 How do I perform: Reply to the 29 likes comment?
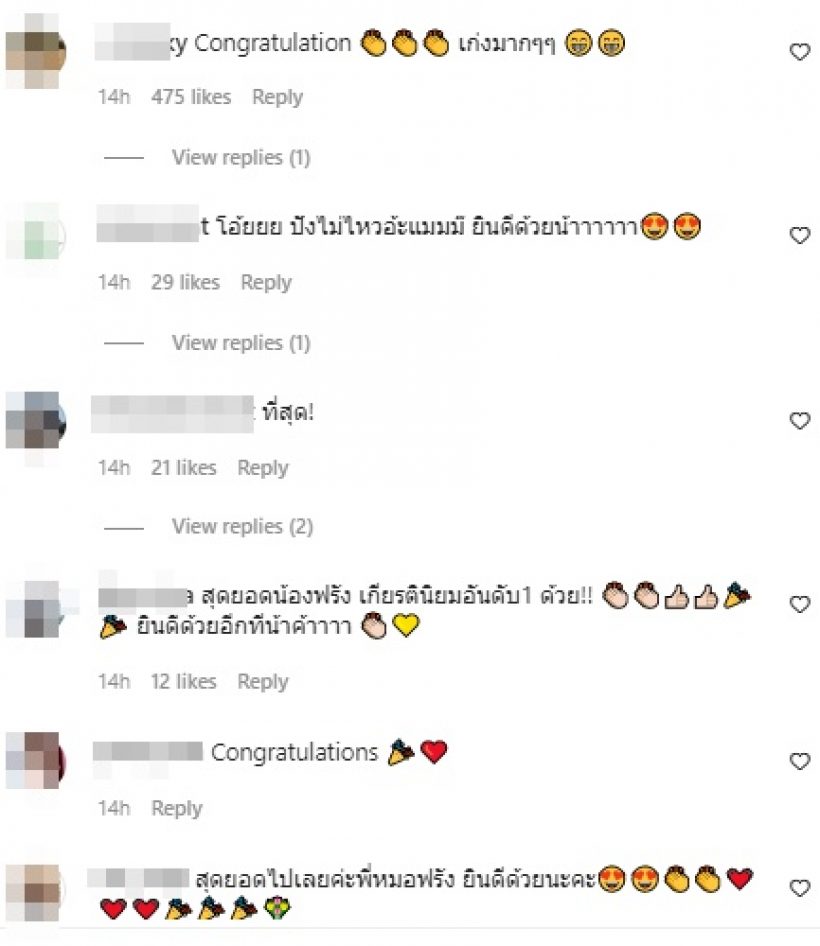pos(265,282)
